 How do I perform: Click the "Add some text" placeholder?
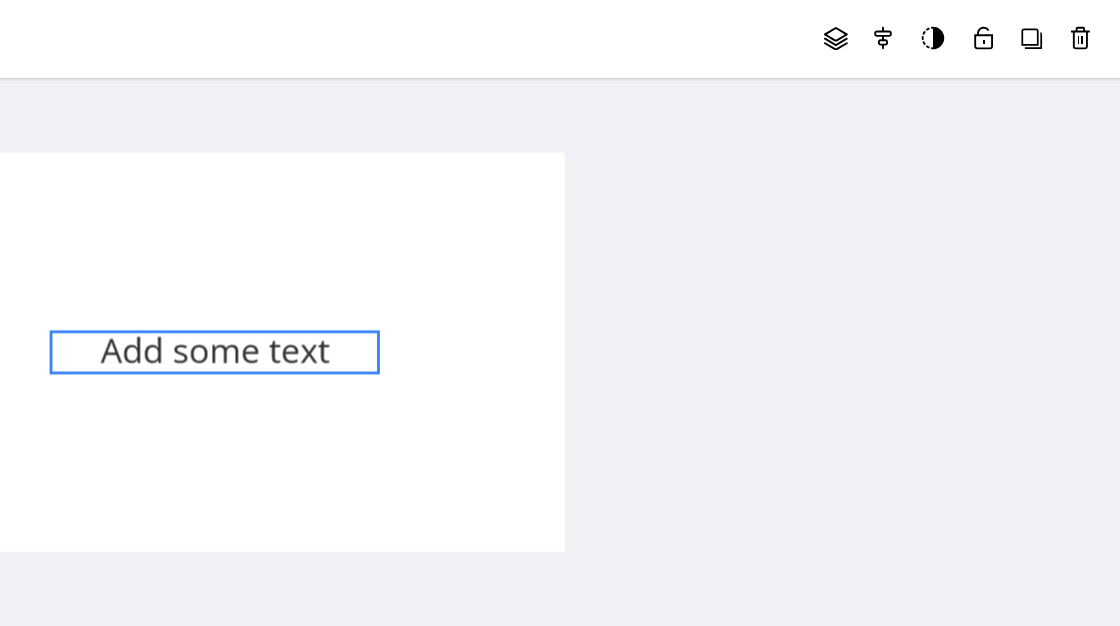coord(213,351)
